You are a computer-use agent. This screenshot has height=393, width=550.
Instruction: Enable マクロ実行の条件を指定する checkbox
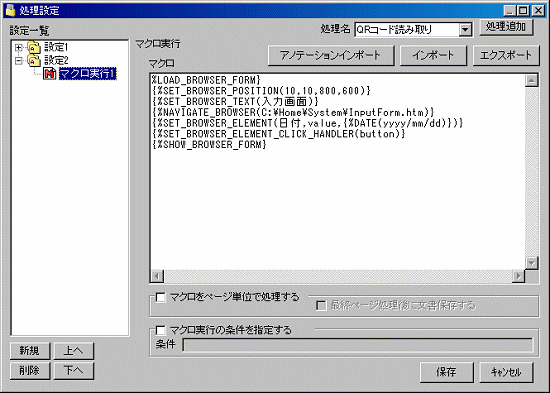161,330
